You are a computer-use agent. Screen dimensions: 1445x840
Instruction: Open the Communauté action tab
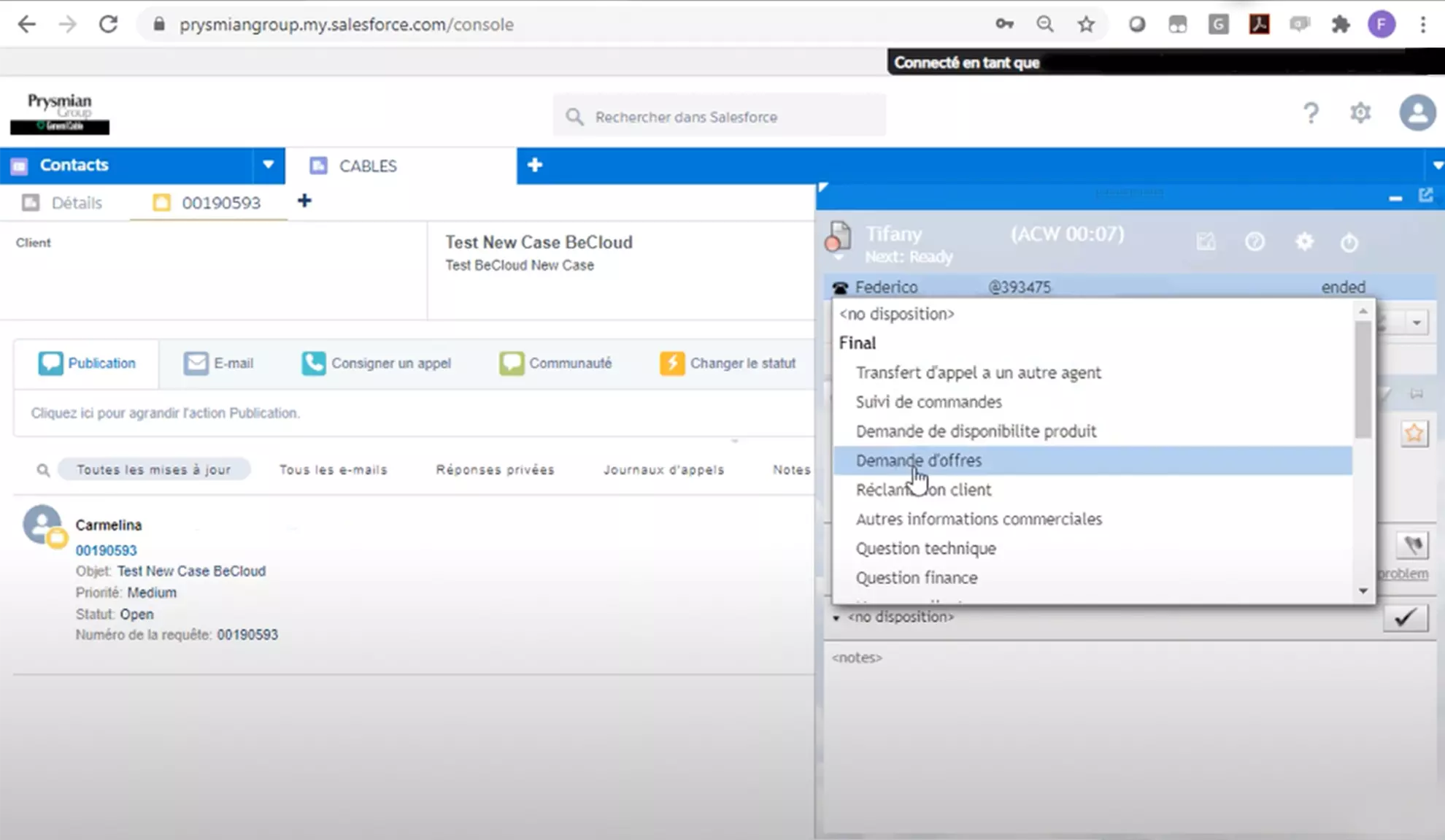pyautogui.click(x=555, y=363)
